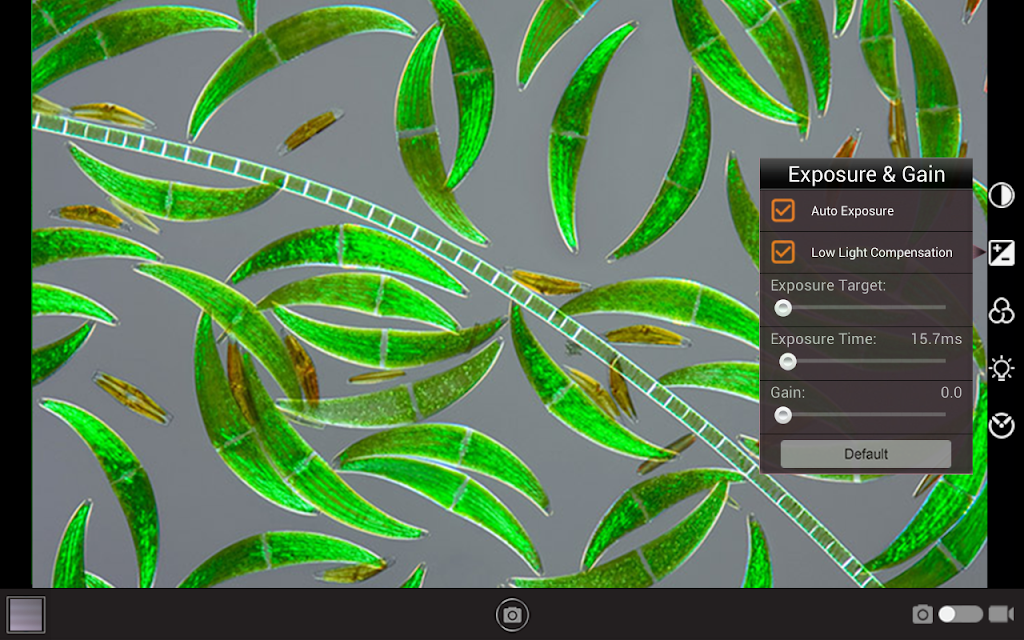
Task: Select the video camera mode icon
Action: pyautogui.click(x=1000, y=614)
